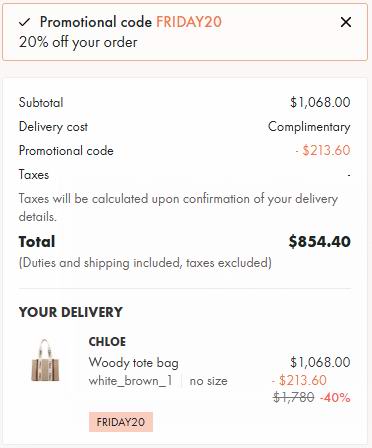Click the no size label
The height and width of the screenshot is (448, 372).
click(x=208, y=381)
